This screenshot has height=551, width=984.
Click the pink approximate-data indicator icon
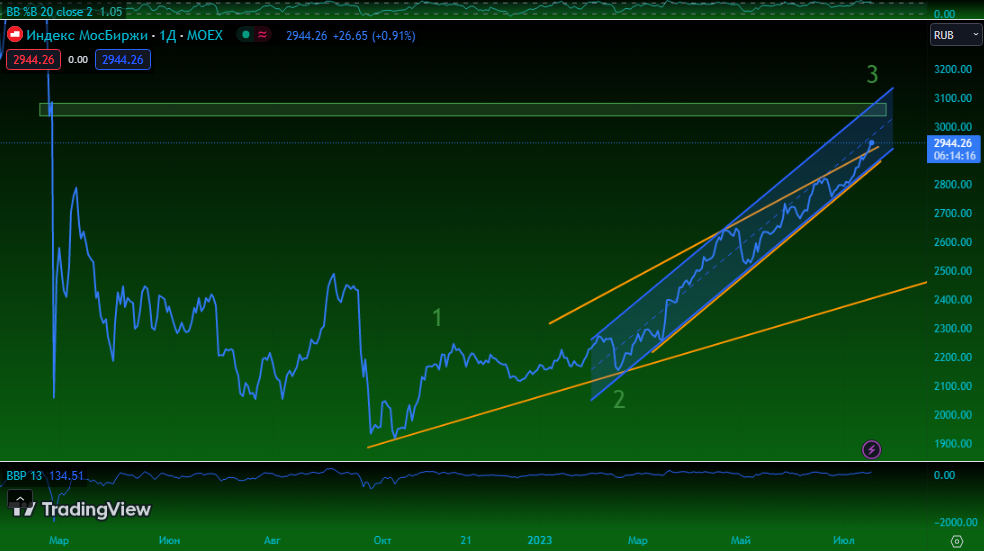[x=262, y=35]
